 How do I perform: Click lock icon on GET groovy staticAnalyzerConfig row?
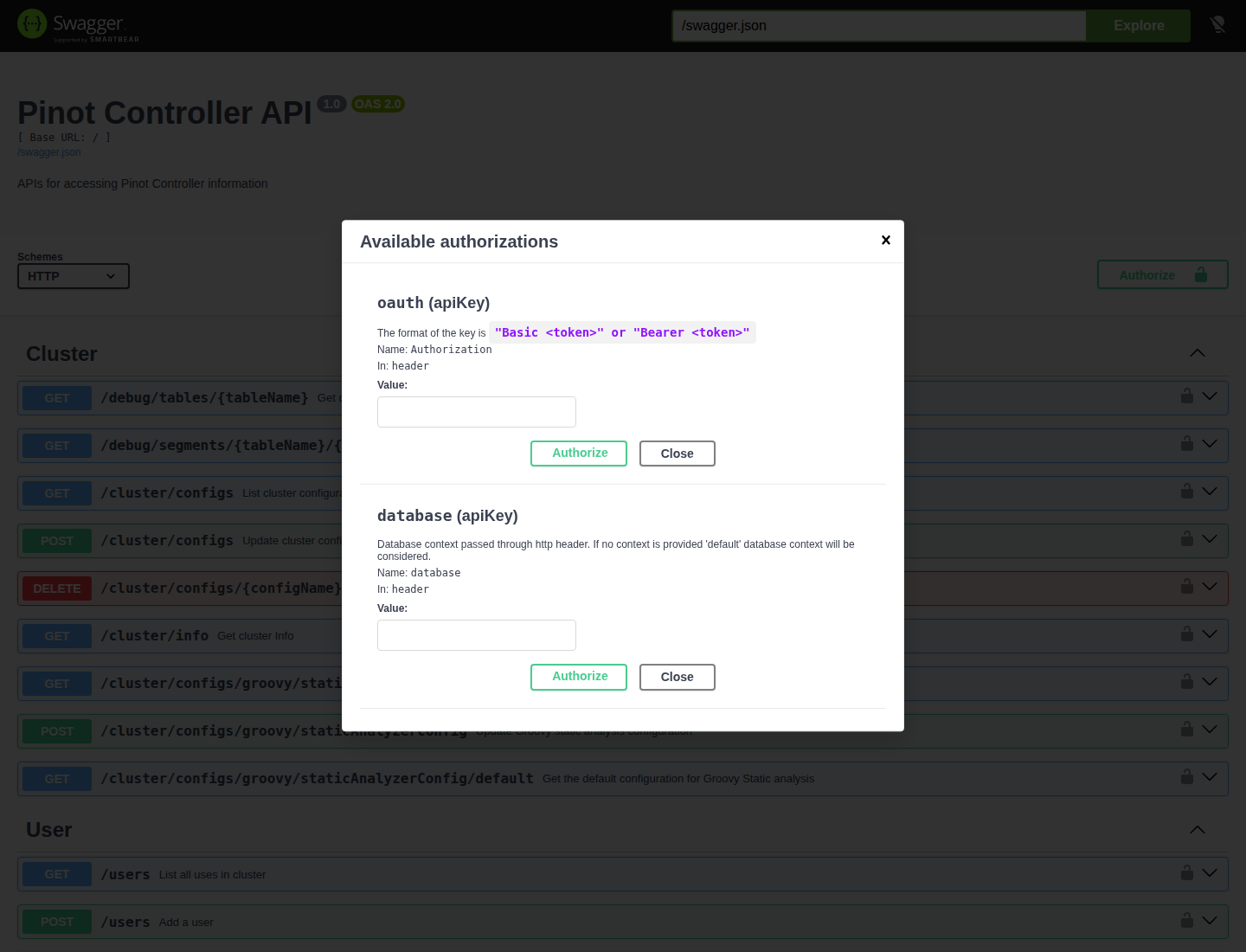[x=1187, y=681]
